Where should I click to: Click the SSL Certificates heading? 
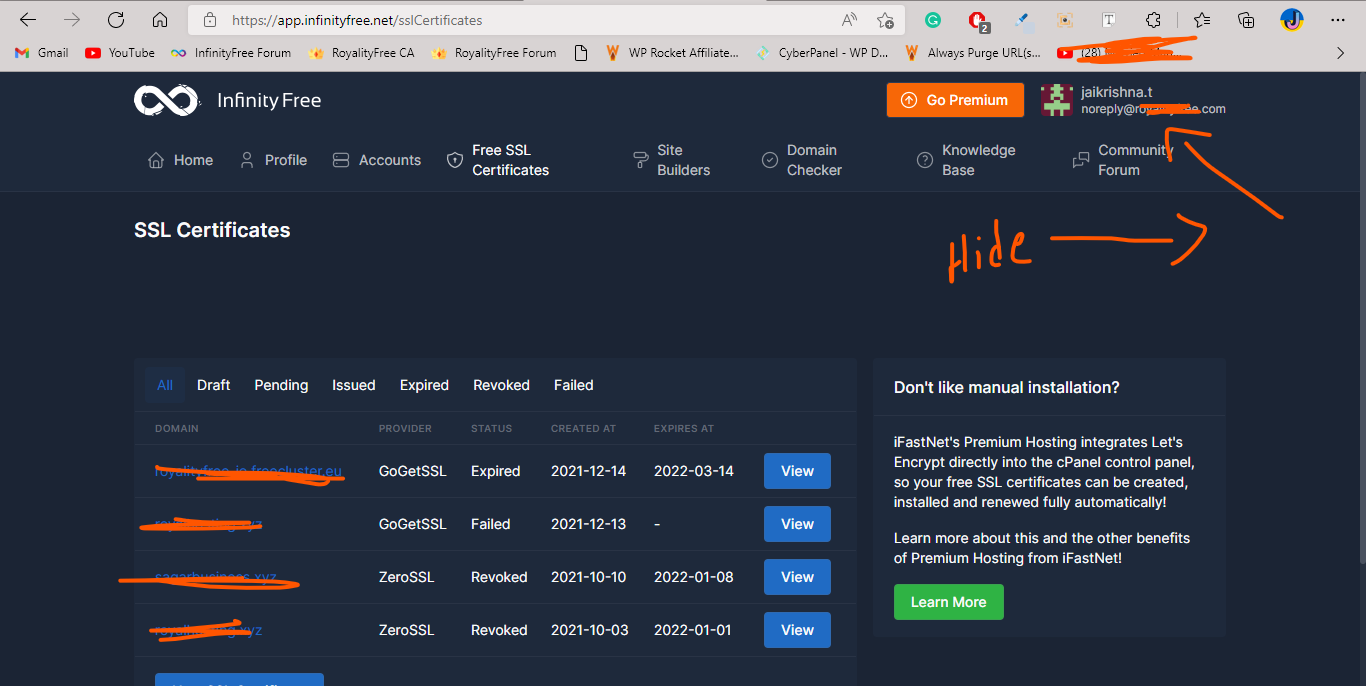(x=212, y=230)
